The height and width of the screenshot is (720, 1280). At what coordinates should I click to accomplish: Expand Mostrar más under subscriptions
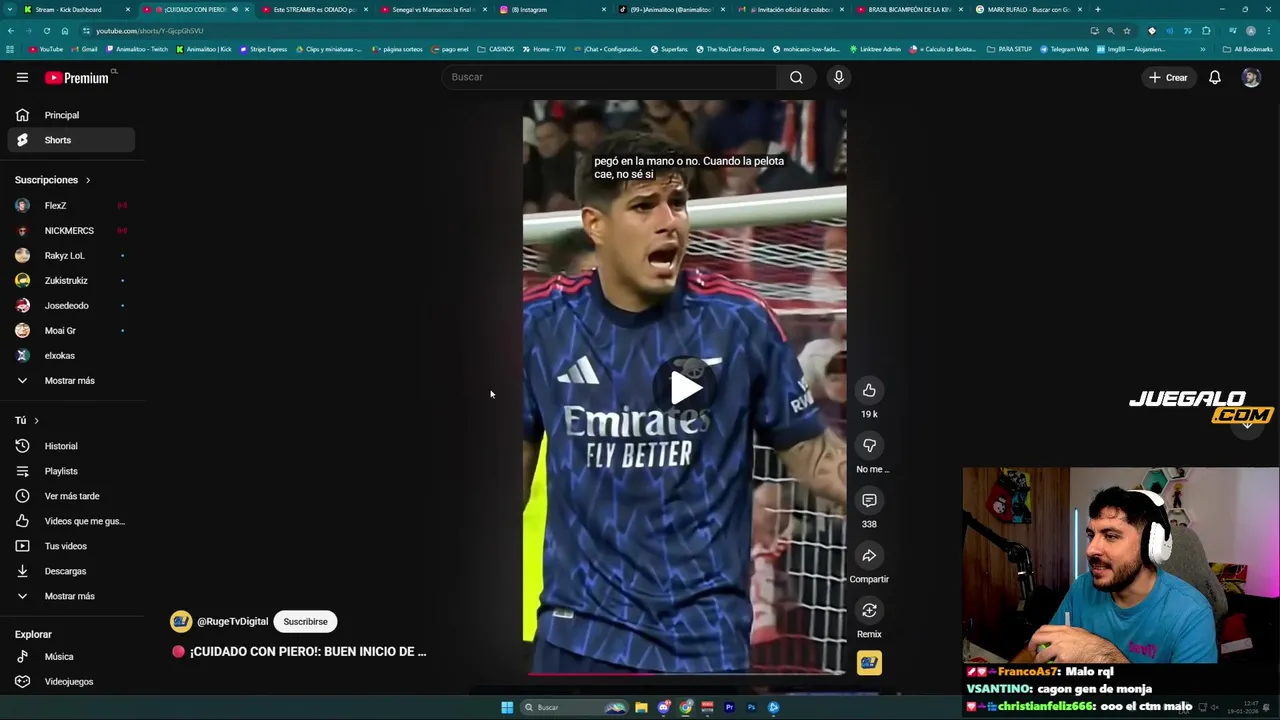pos(71,380)
